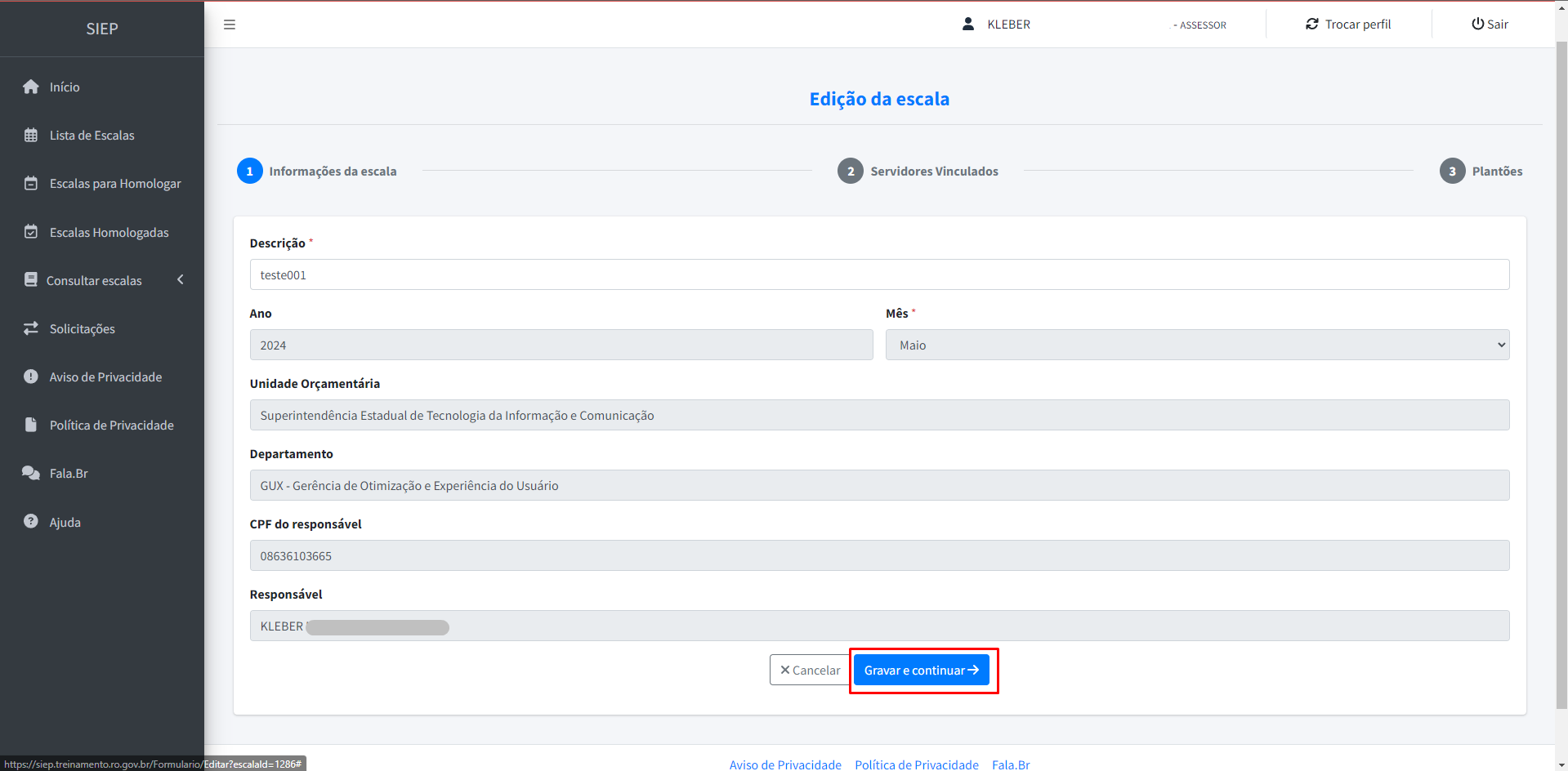Click the Descrição field containing teste001
This screenshot has height=771, width=1568.
pos(879,274)
